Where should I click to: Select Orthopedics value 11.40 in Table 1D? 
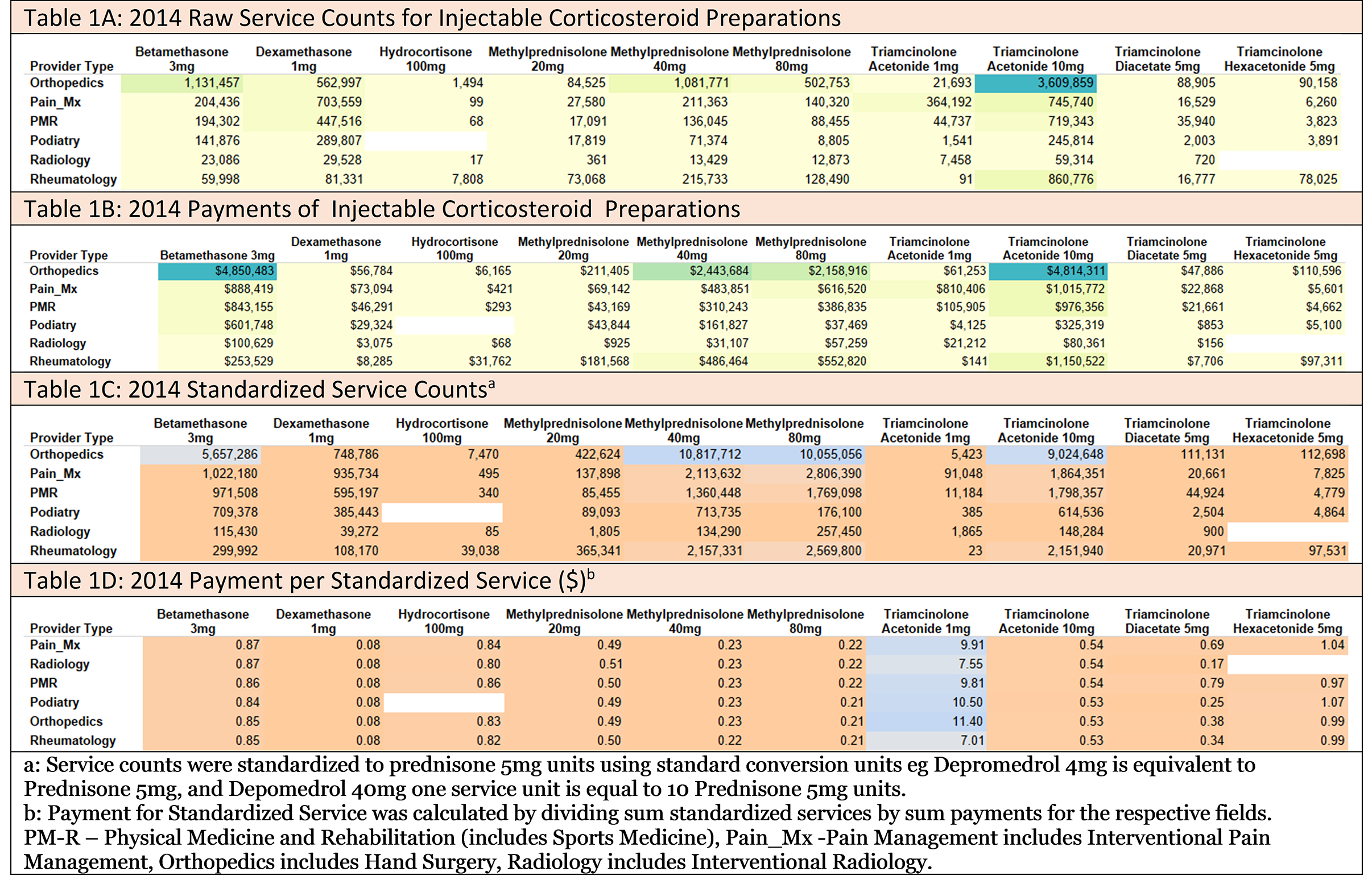(967, 721)
